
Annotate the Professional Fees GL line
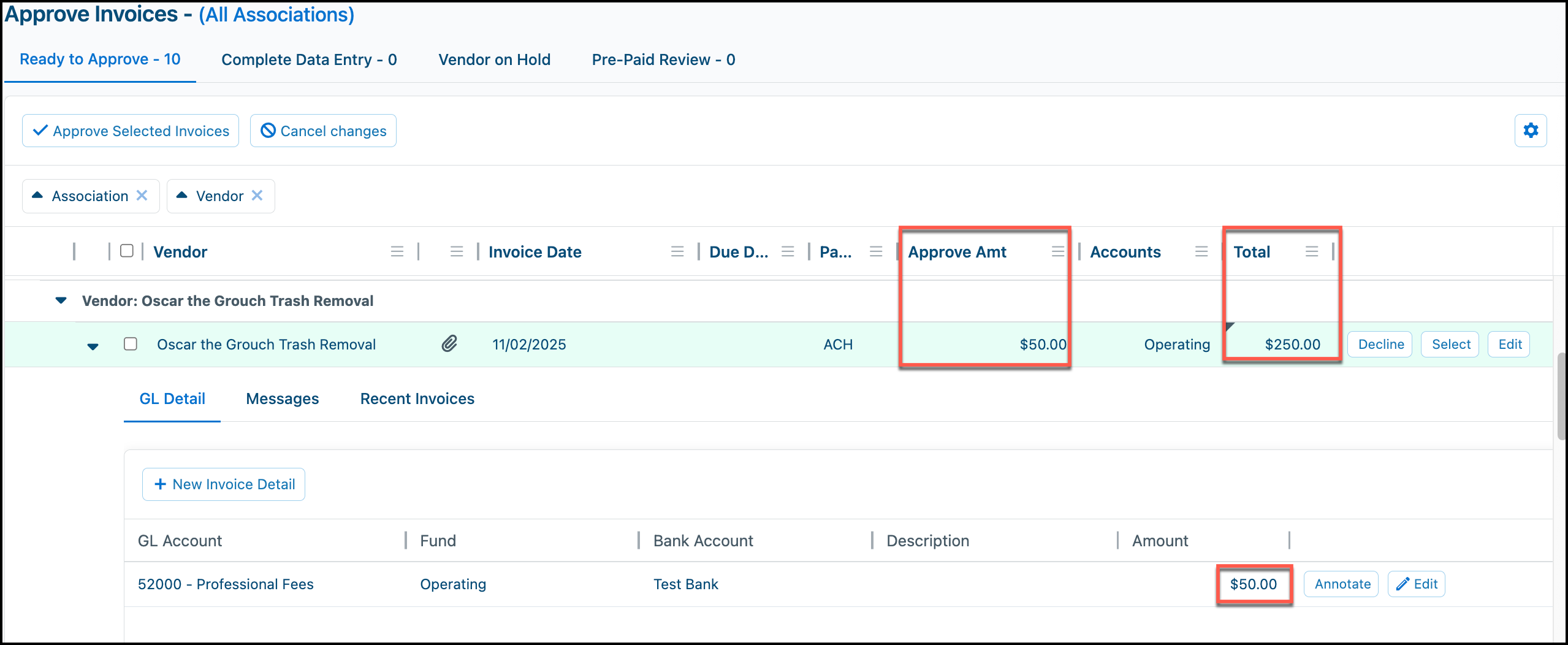(1341, 584)
